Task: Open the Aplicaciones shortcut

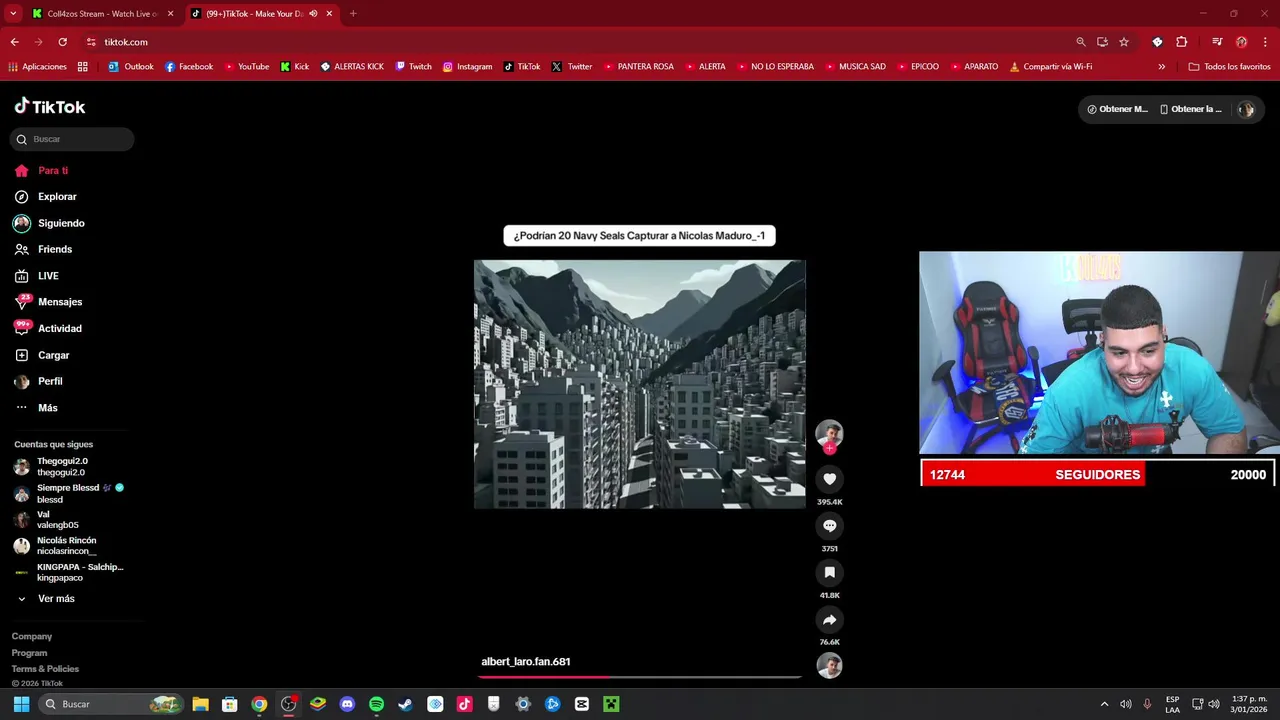Action: [37, 67]
